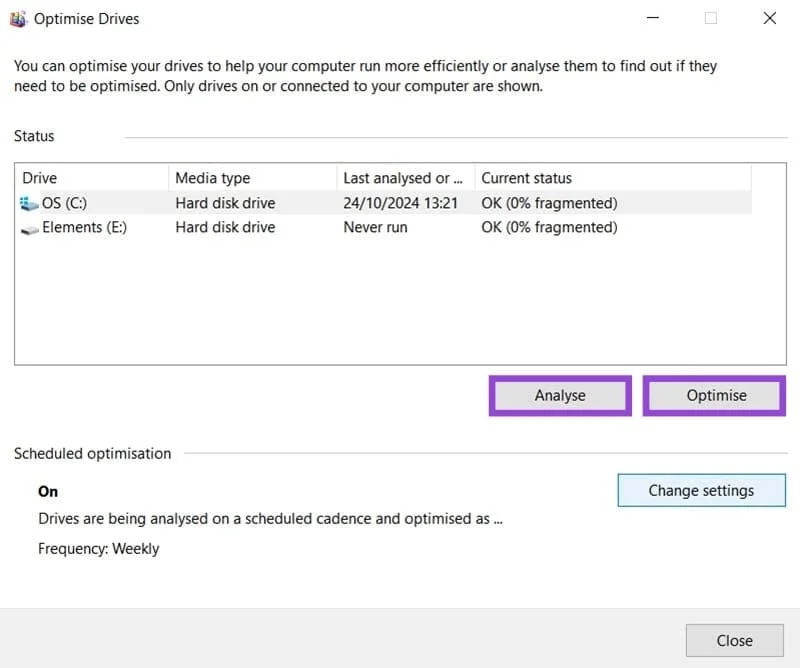This screenshot has width=800, height=668.
Task: Select the OS (C:) drive icon
Action: click(x=29, y=203)
